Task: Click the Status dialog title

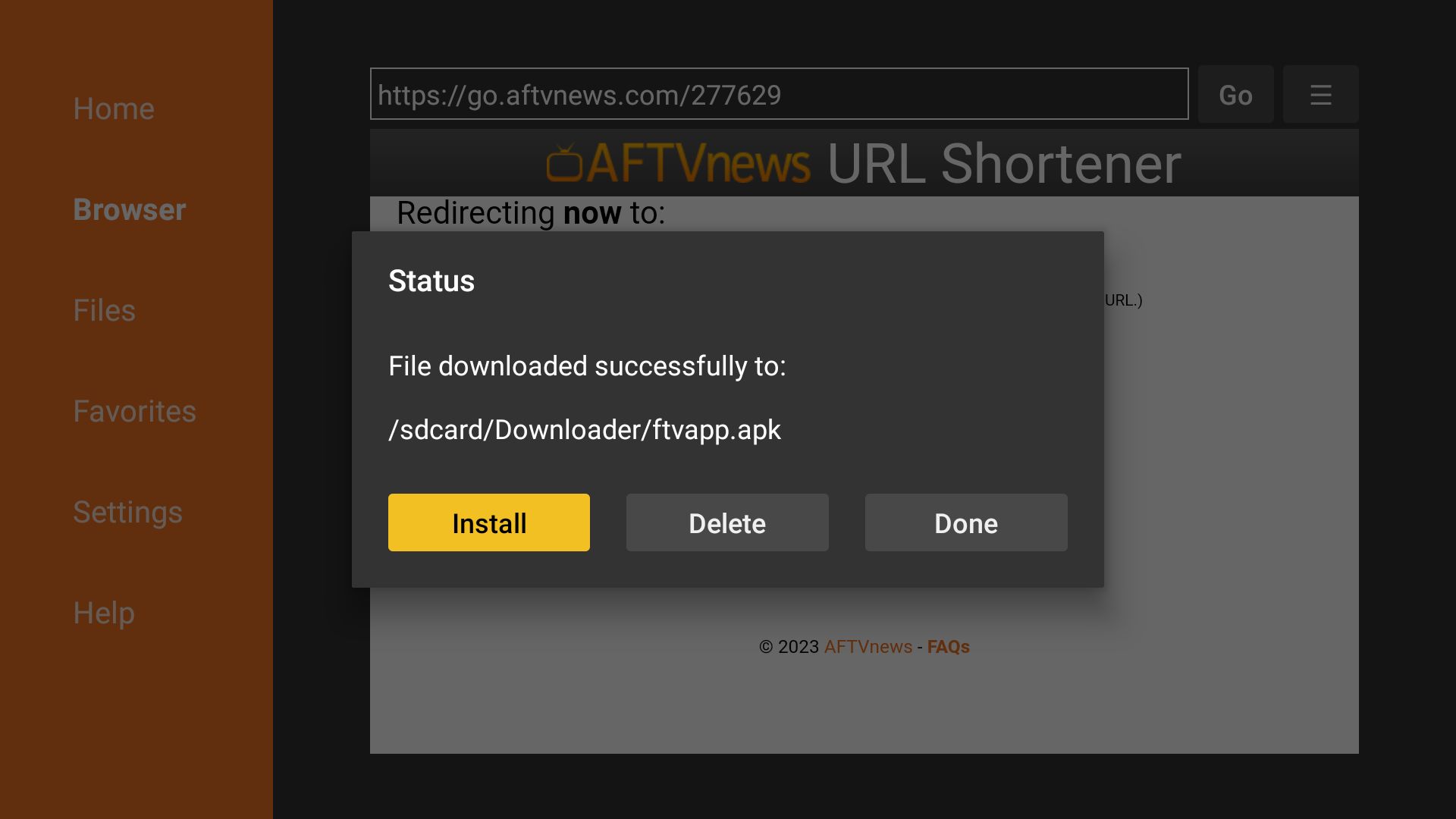Action: 431,281
